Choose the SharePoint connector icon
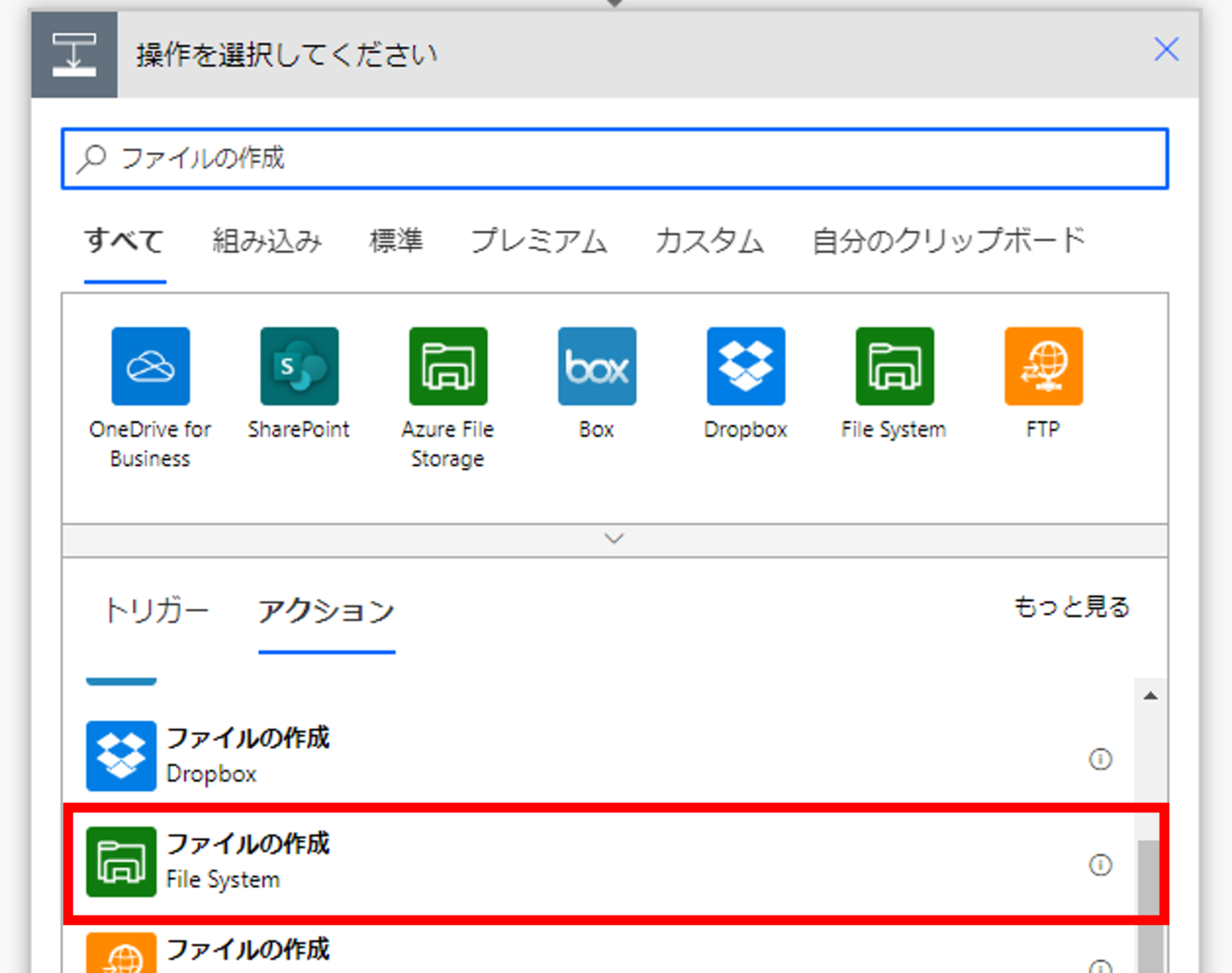 tap(299, 366)
